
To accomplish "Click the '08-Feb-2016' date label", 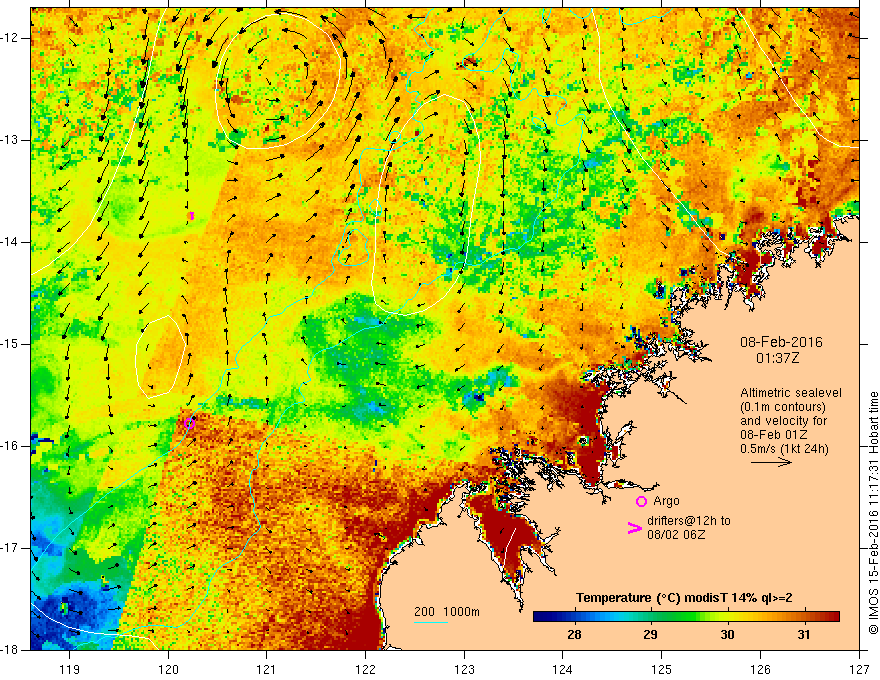I will click(x=781, y=342).
